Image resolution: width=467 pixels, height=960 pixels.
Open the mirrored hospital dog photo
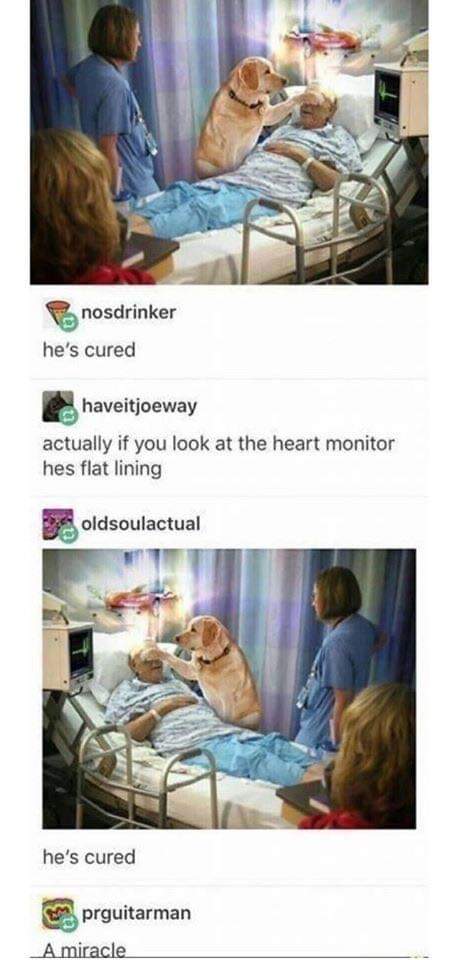[229, 689]
